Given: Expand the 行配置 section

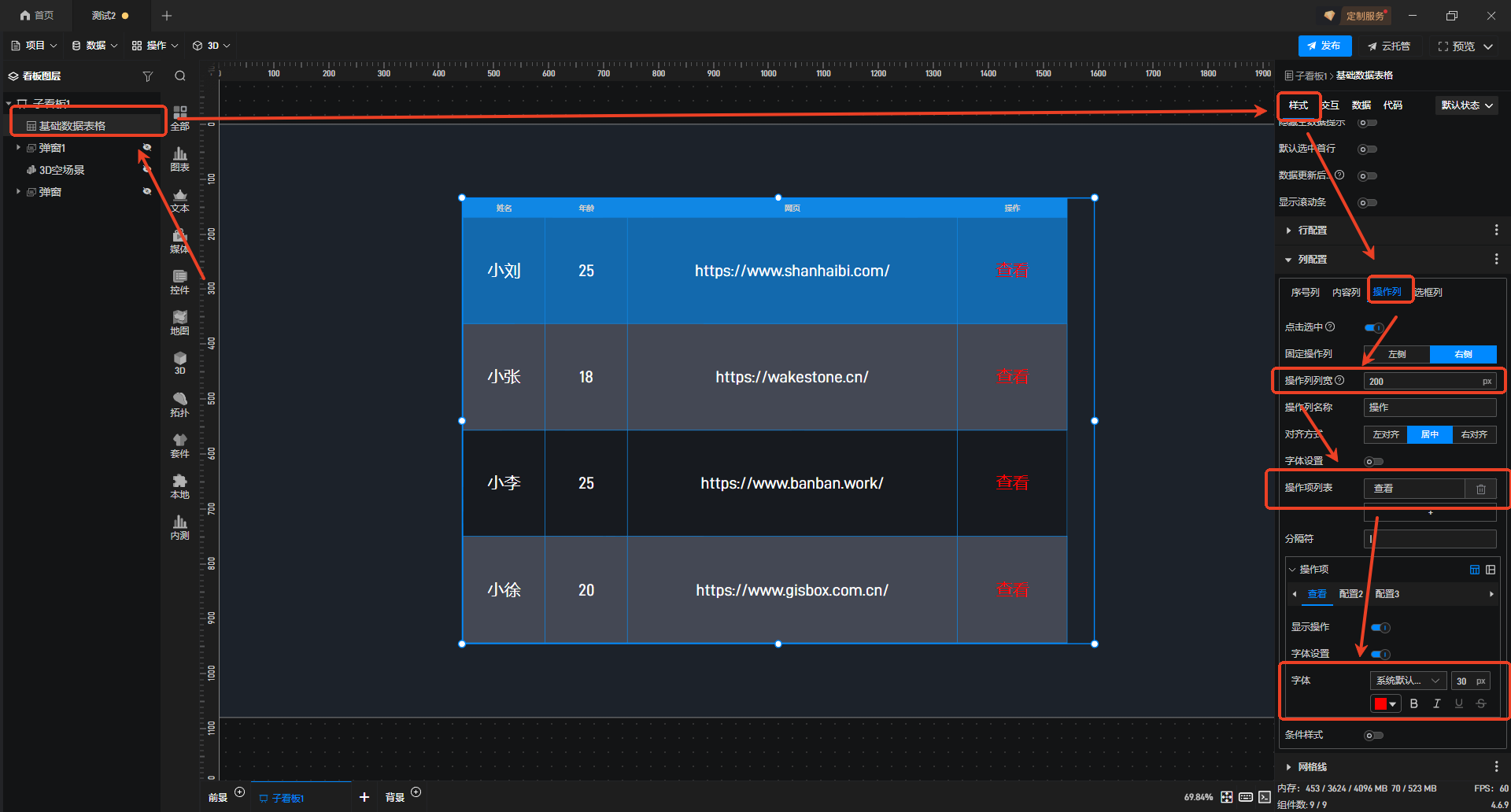Looking at the screenshot, I should [x=1312, y=231].
